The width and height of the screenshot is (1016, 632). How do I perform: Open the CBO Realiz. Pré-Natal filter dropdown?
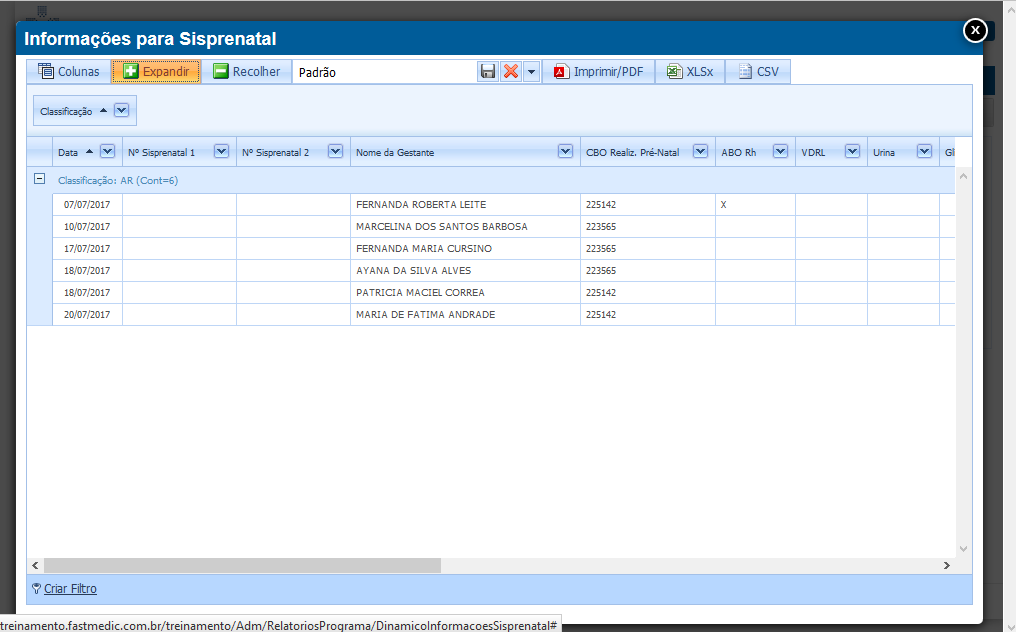(700, 152)
